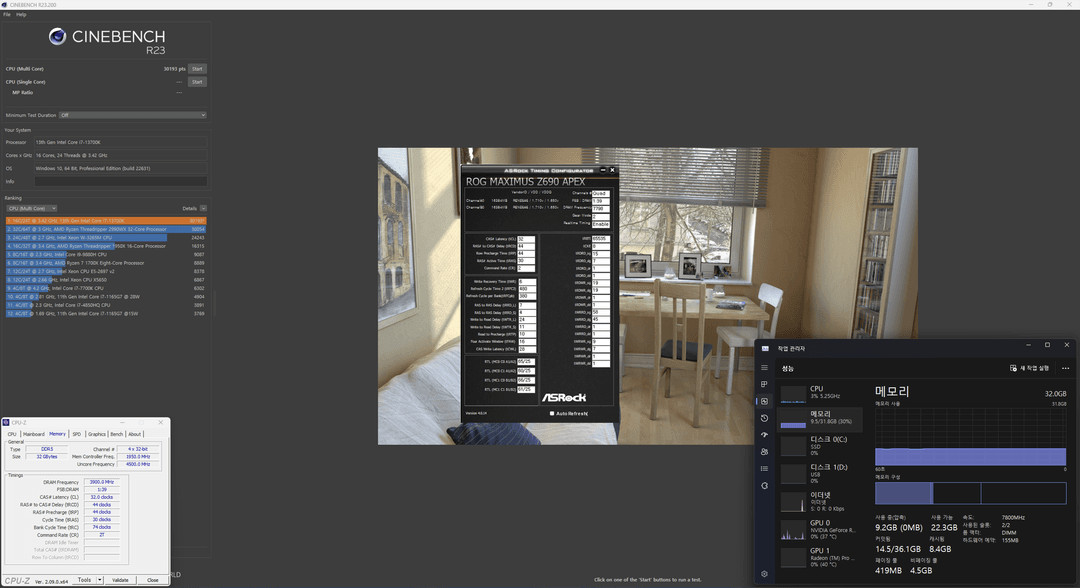Open App history icon in Task Manager
Screen dimensions: 1080x588
pos(764,418)
